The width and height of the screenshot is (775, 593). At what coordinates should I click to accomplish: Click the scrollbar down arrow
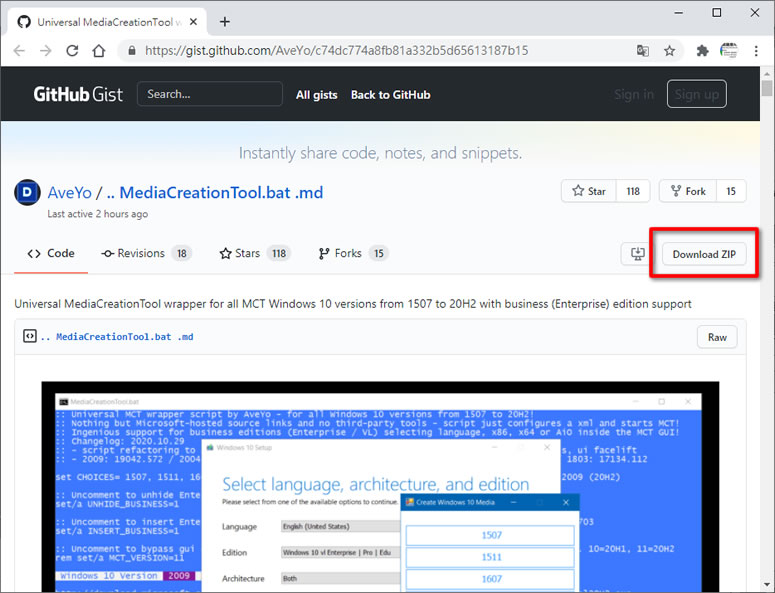767,586
